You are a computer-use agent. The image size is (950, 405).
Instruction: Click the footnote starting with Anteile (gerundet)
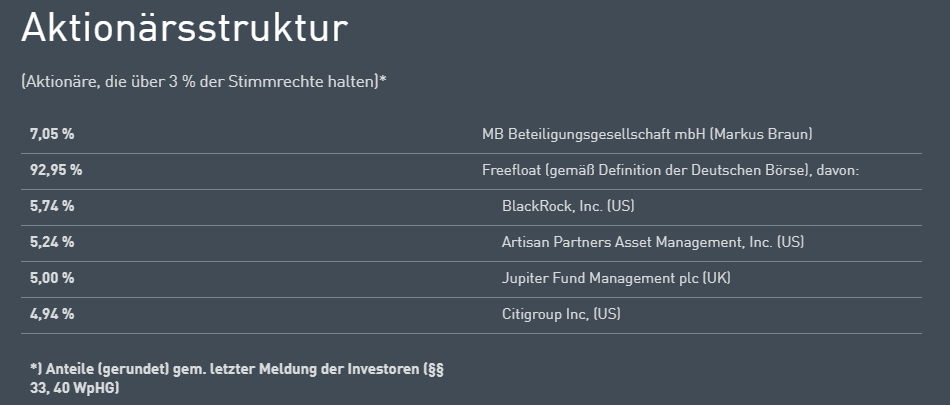click(x=236, y=369)
